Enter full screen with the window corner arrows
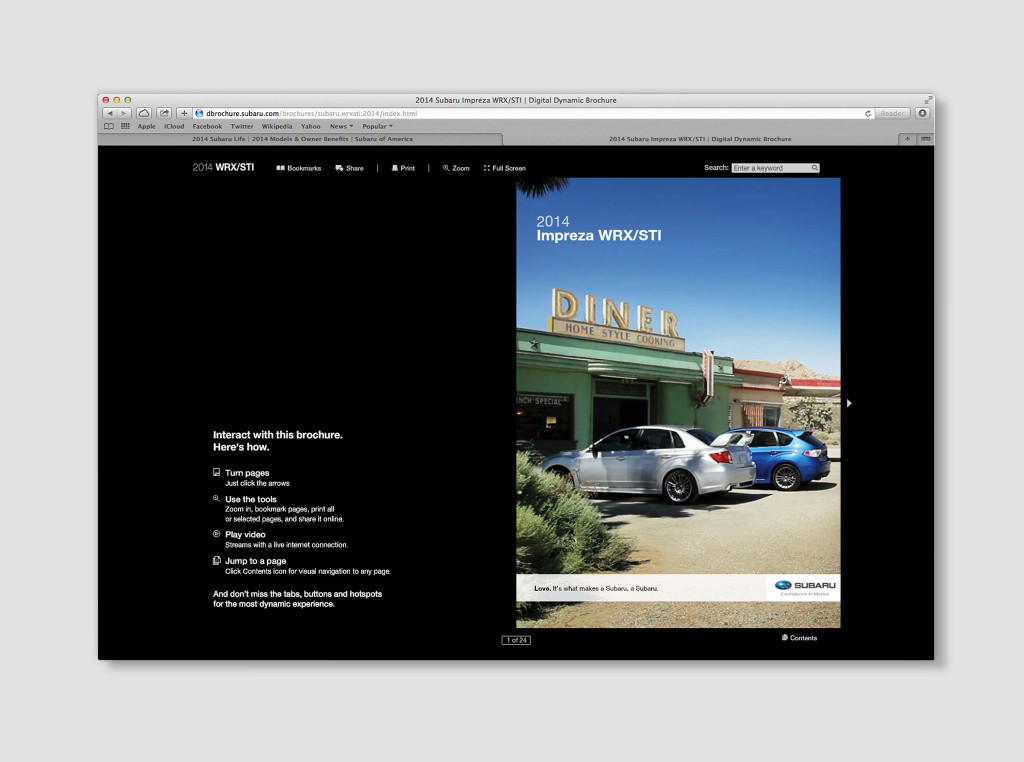The height and width of the screenshot is (762, 1024). point(927,100)
